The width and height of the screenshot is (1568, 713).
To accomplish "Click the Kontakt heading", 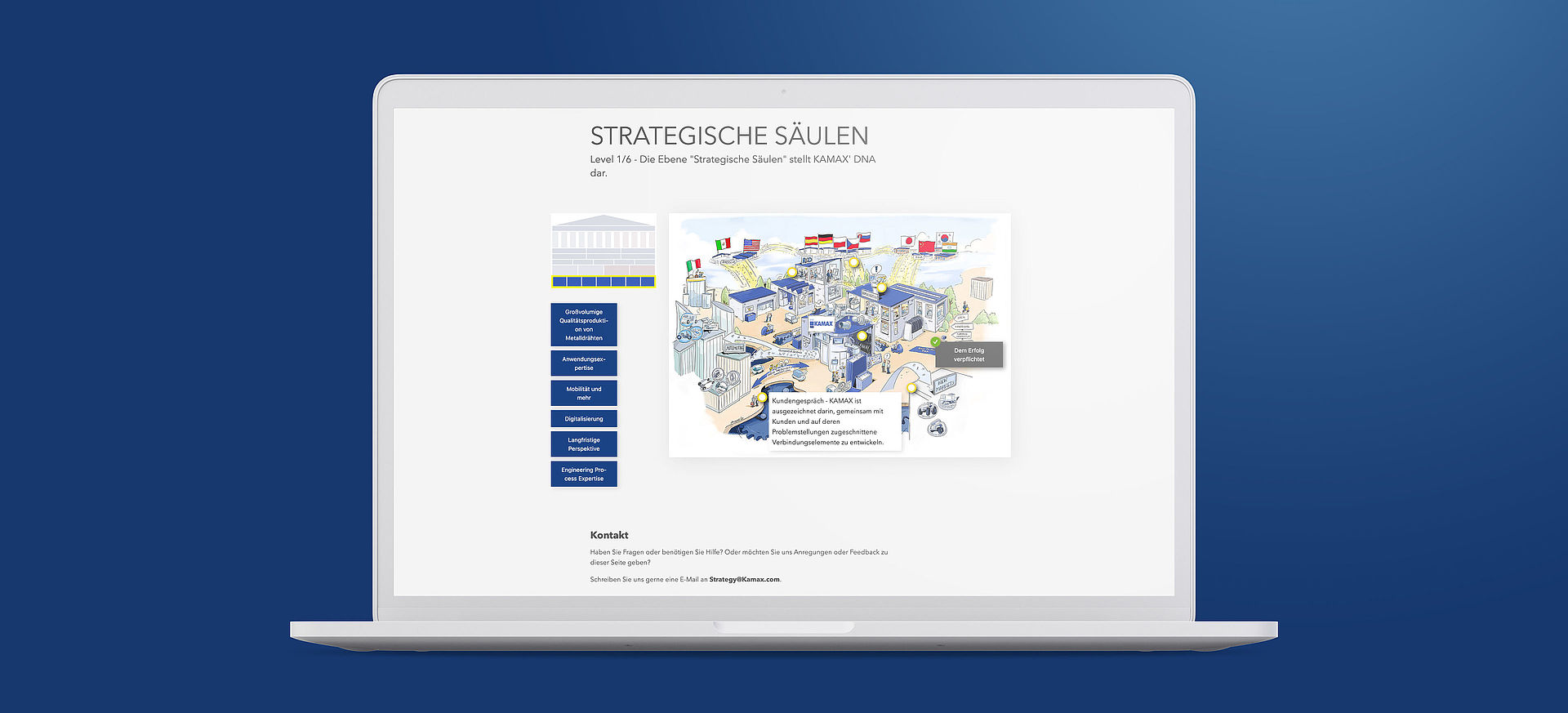I will click(609, 535).
